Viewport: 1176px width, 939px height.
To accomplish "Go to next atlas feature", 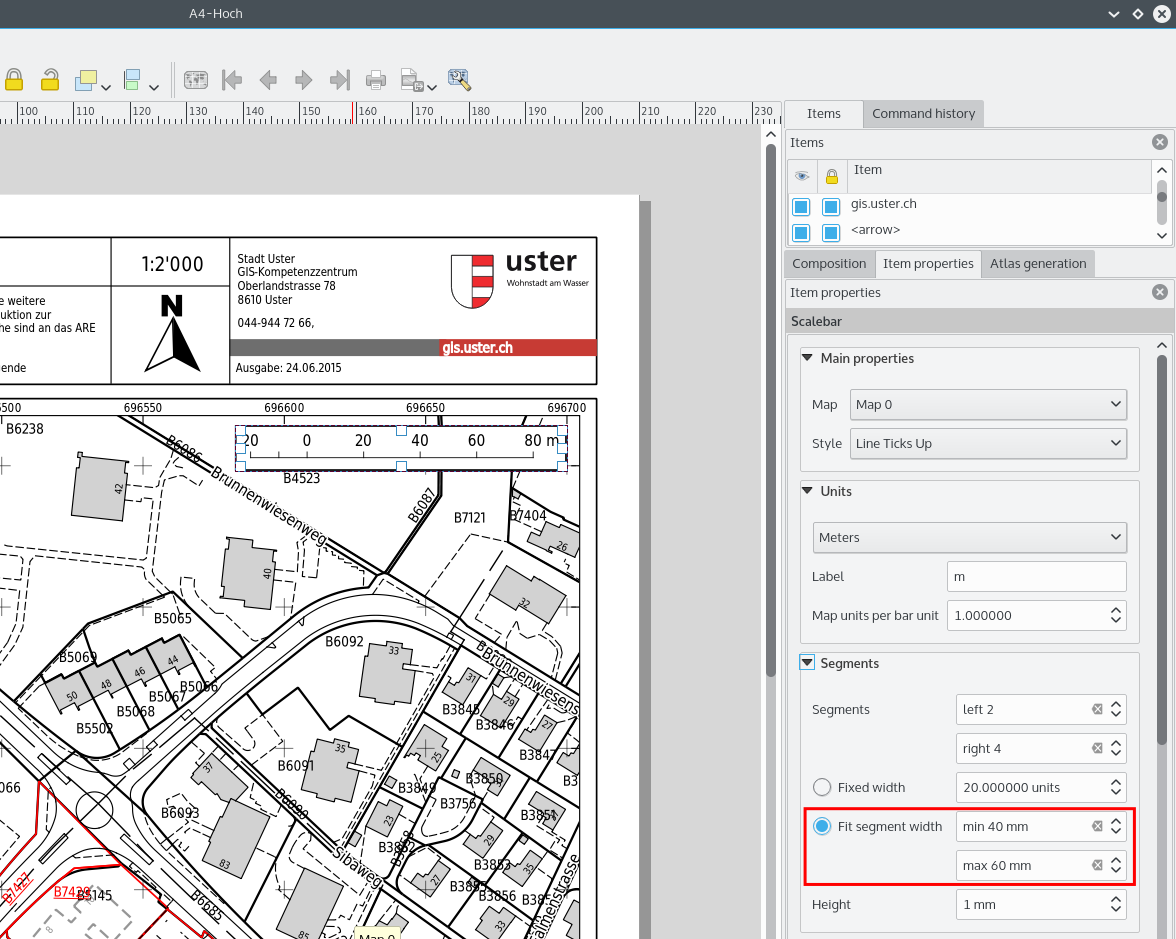I will (304, 80).
